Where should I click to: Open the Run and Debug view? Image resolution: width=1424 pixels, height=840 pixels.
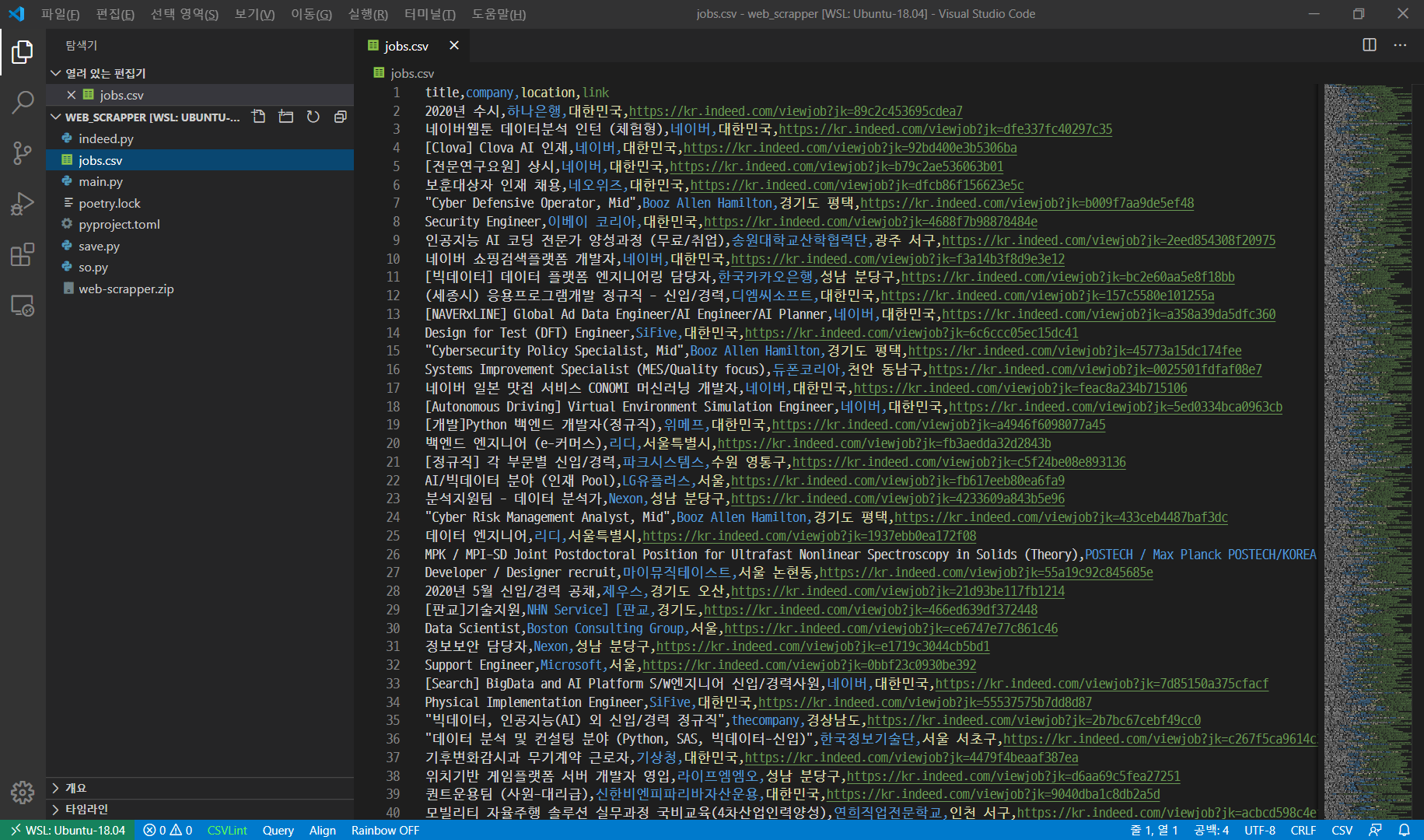tap(23, 204)
